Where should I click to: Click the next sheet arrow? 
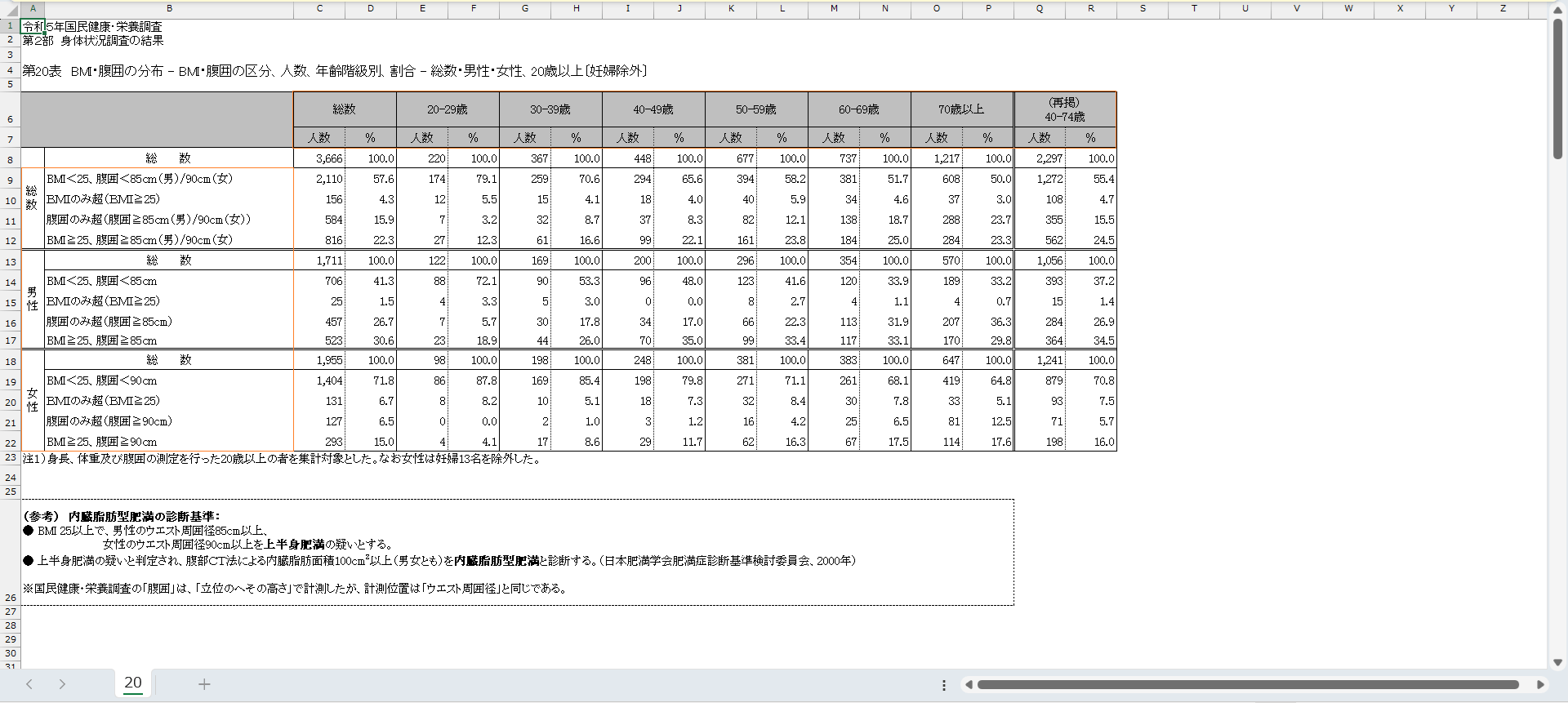click(62, 684)
